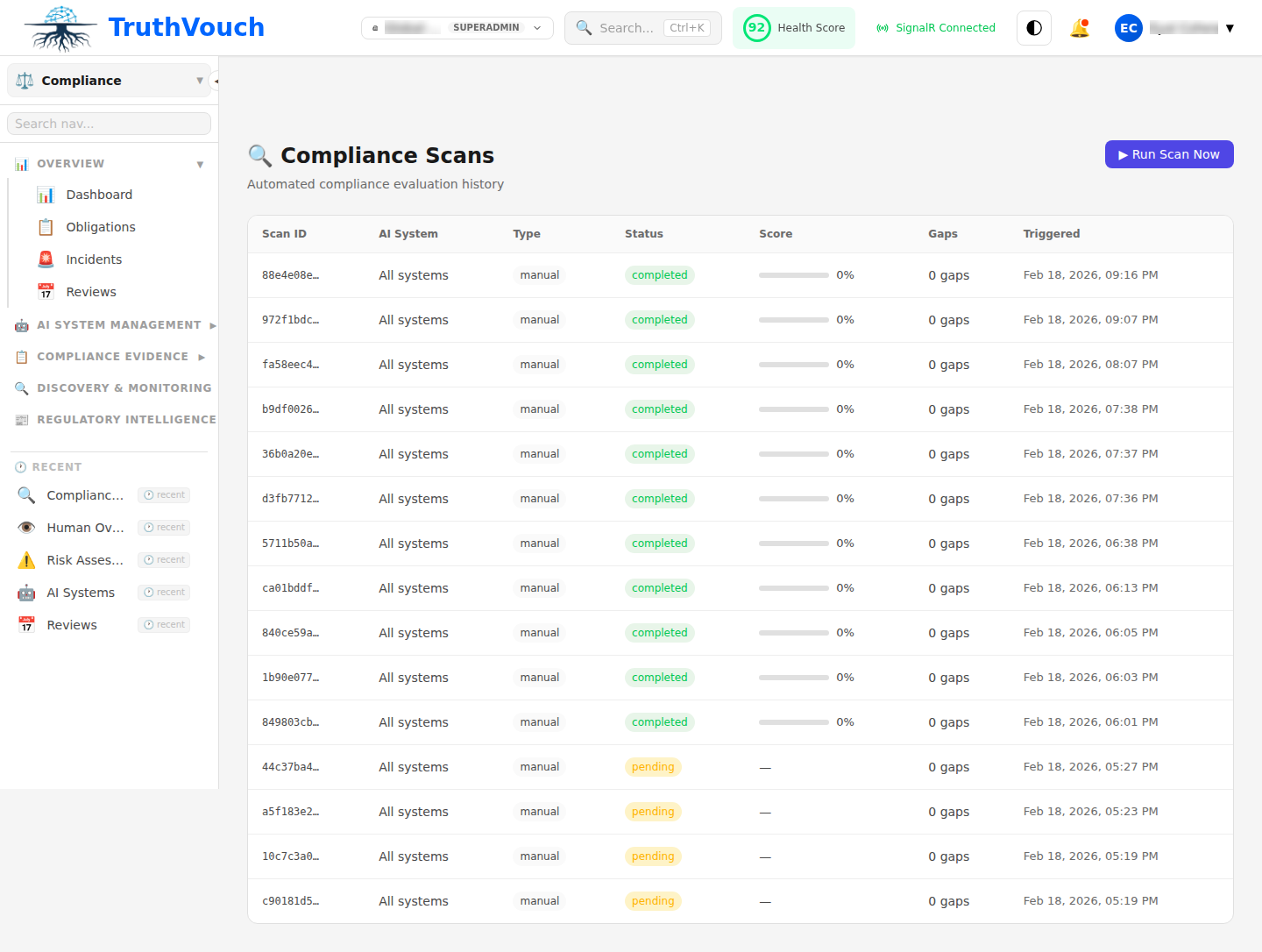Click the SignalR Connected status toggle
The height and width of the screenshot is (952, 1262).
click(x=935, y=27)
